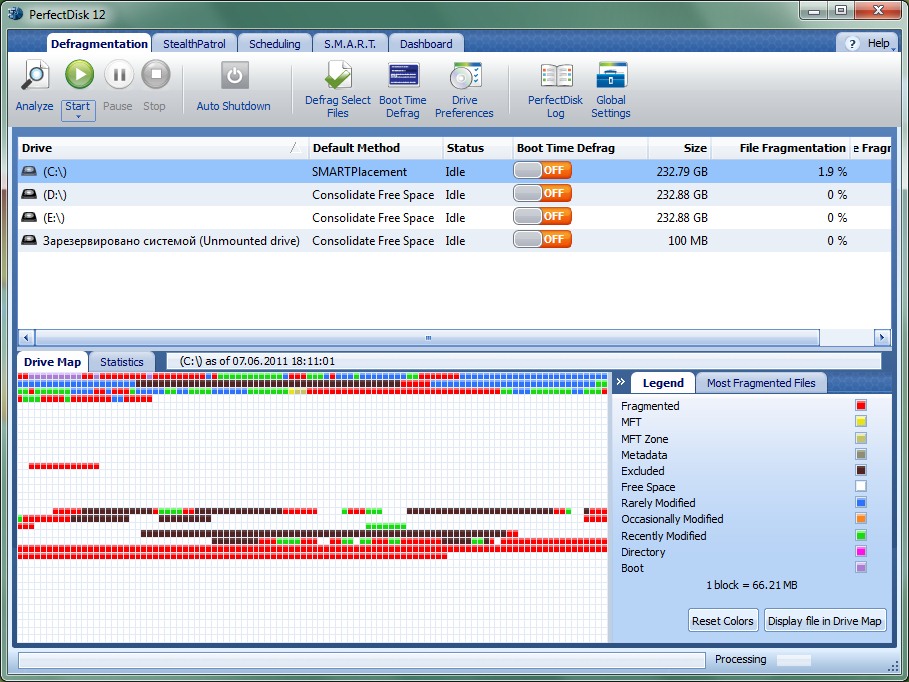Open Boot Time Defrag tool
Viewport: 909px width, 682px height.
(403, 76)
